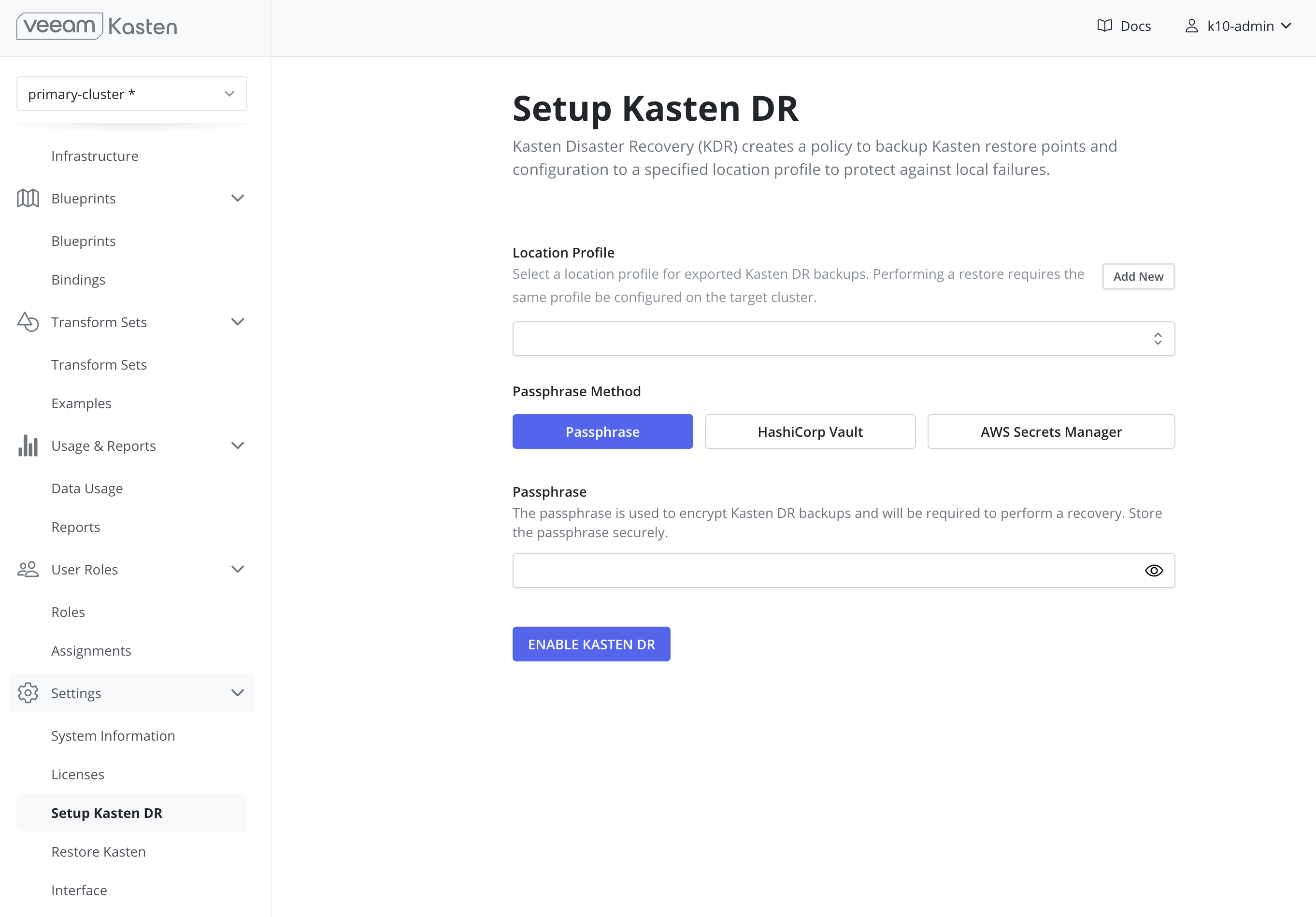Click ENABLE KASTEN DR button
This screenshot has width=1316, height=917.
click(x=591, y=644)
